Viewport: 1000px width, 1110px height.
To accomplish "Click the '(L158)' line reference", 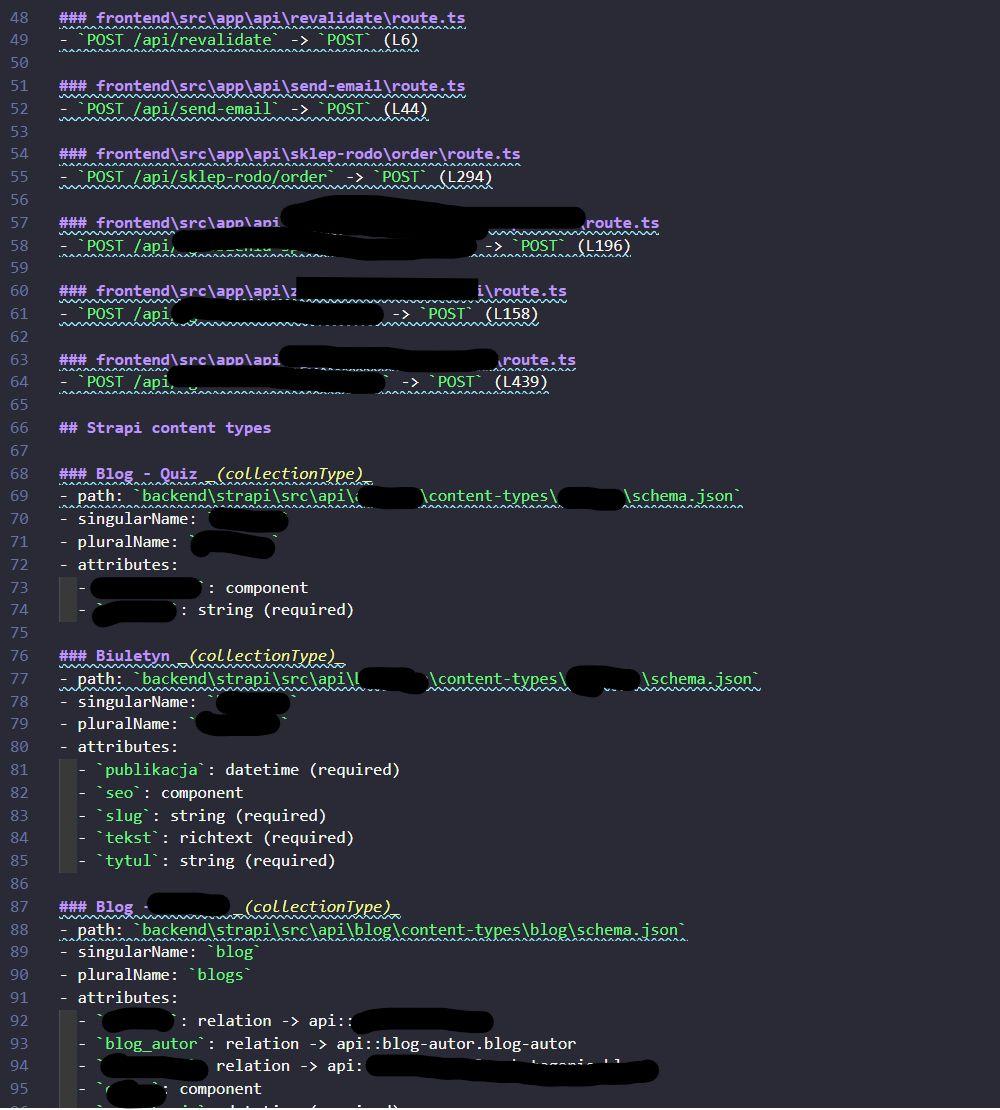I will coord(512,314).
